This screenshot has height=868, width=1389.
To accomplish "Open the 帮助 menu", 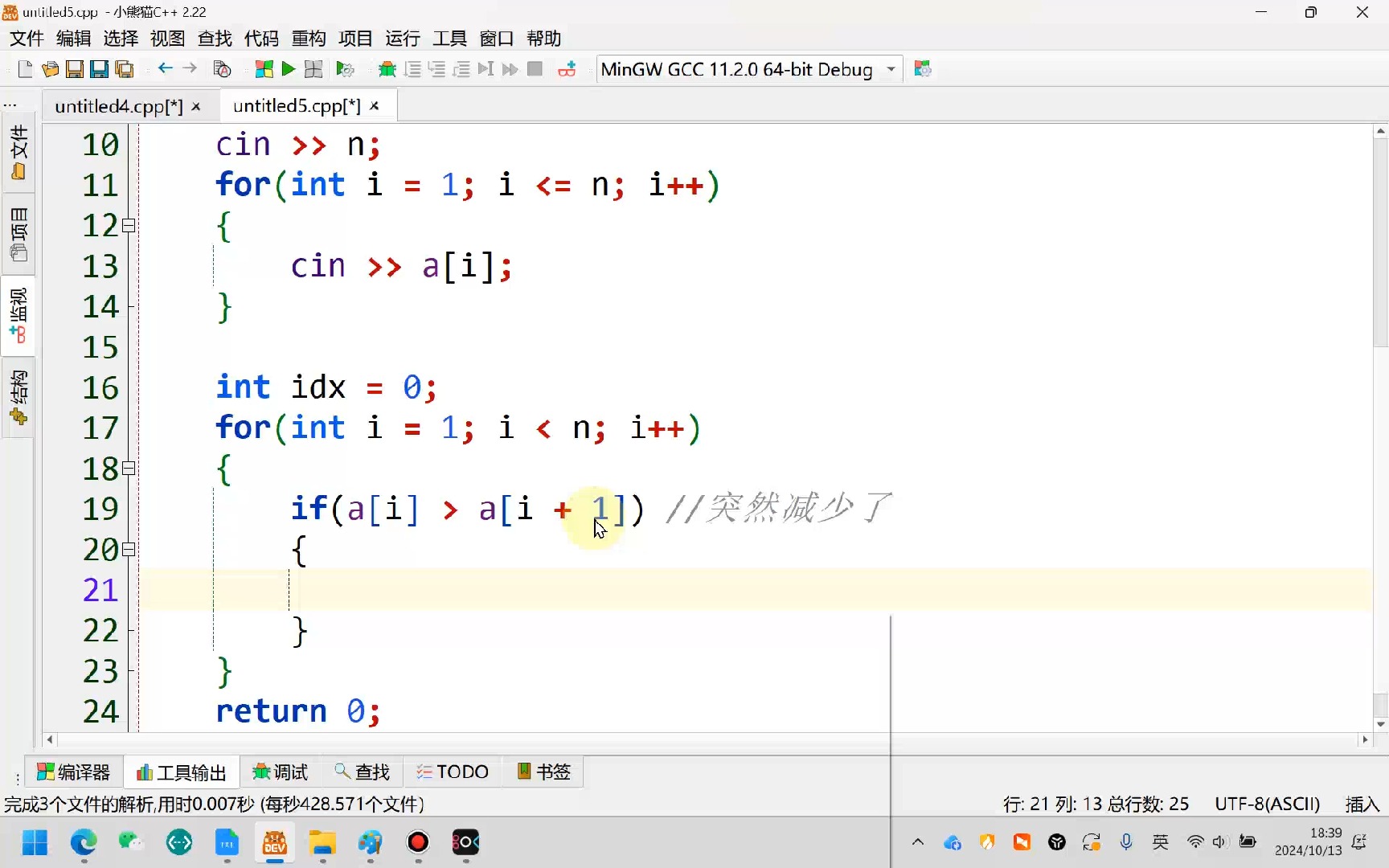I will coord(544,39).
